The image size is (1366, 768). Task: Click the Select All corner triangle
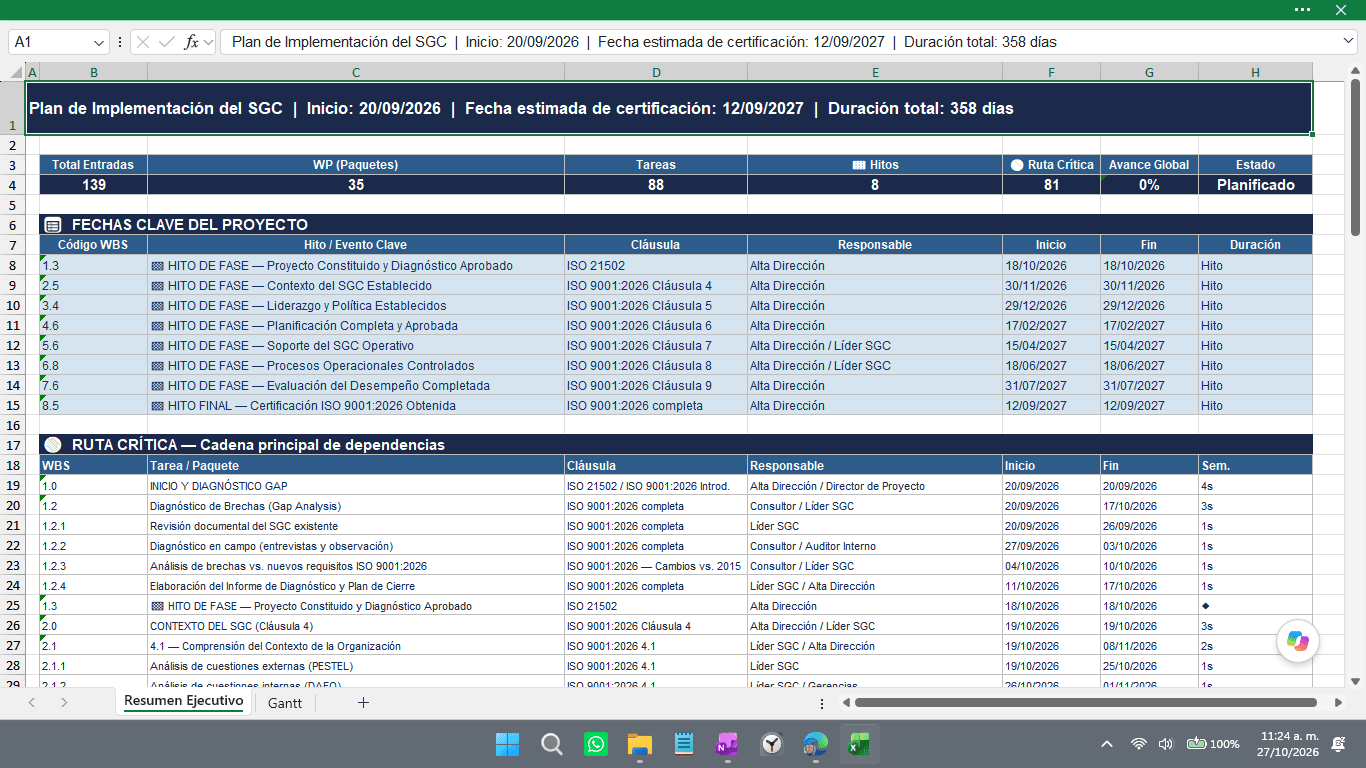[17, 72]
